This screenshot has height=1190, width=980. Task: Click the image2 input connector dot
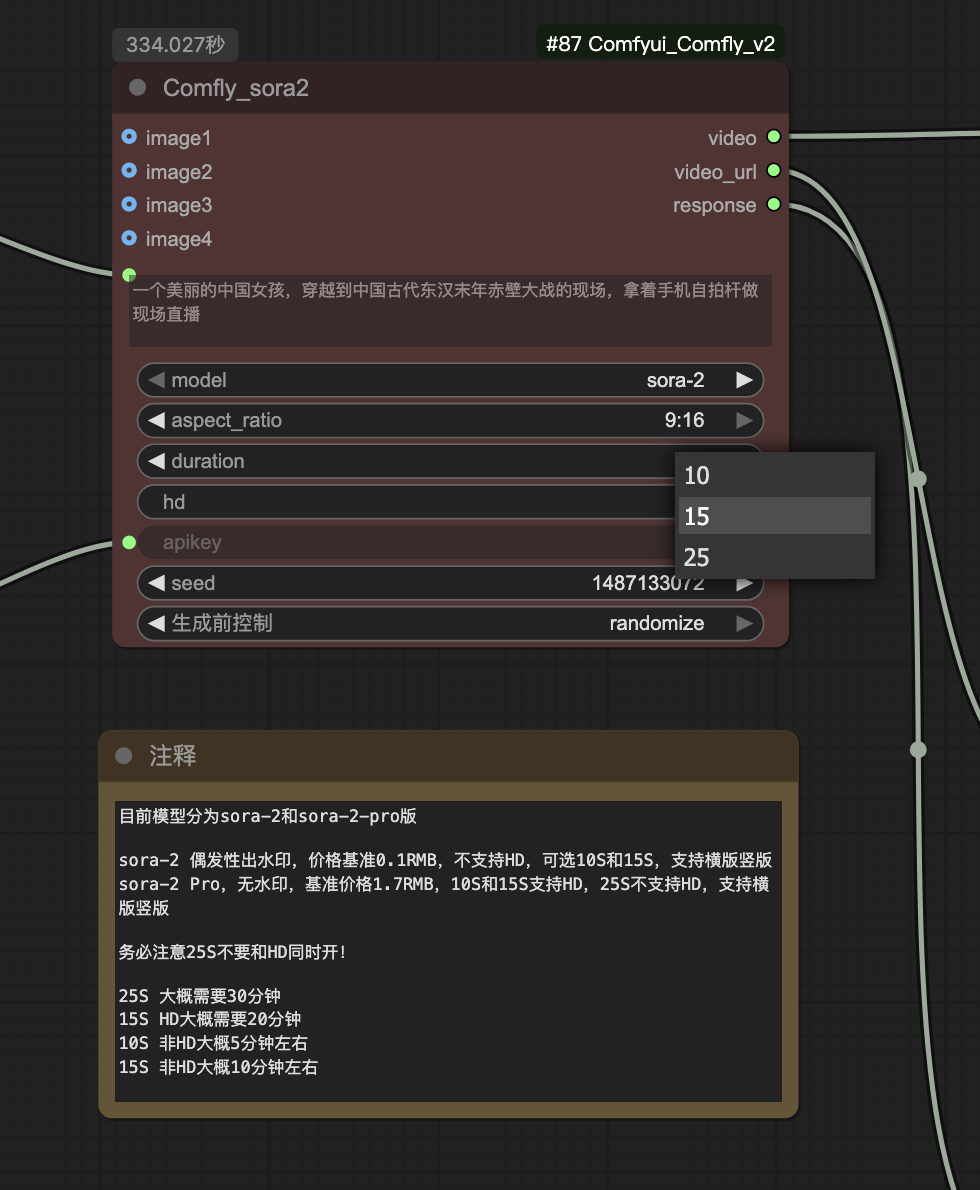click(129, 171)
